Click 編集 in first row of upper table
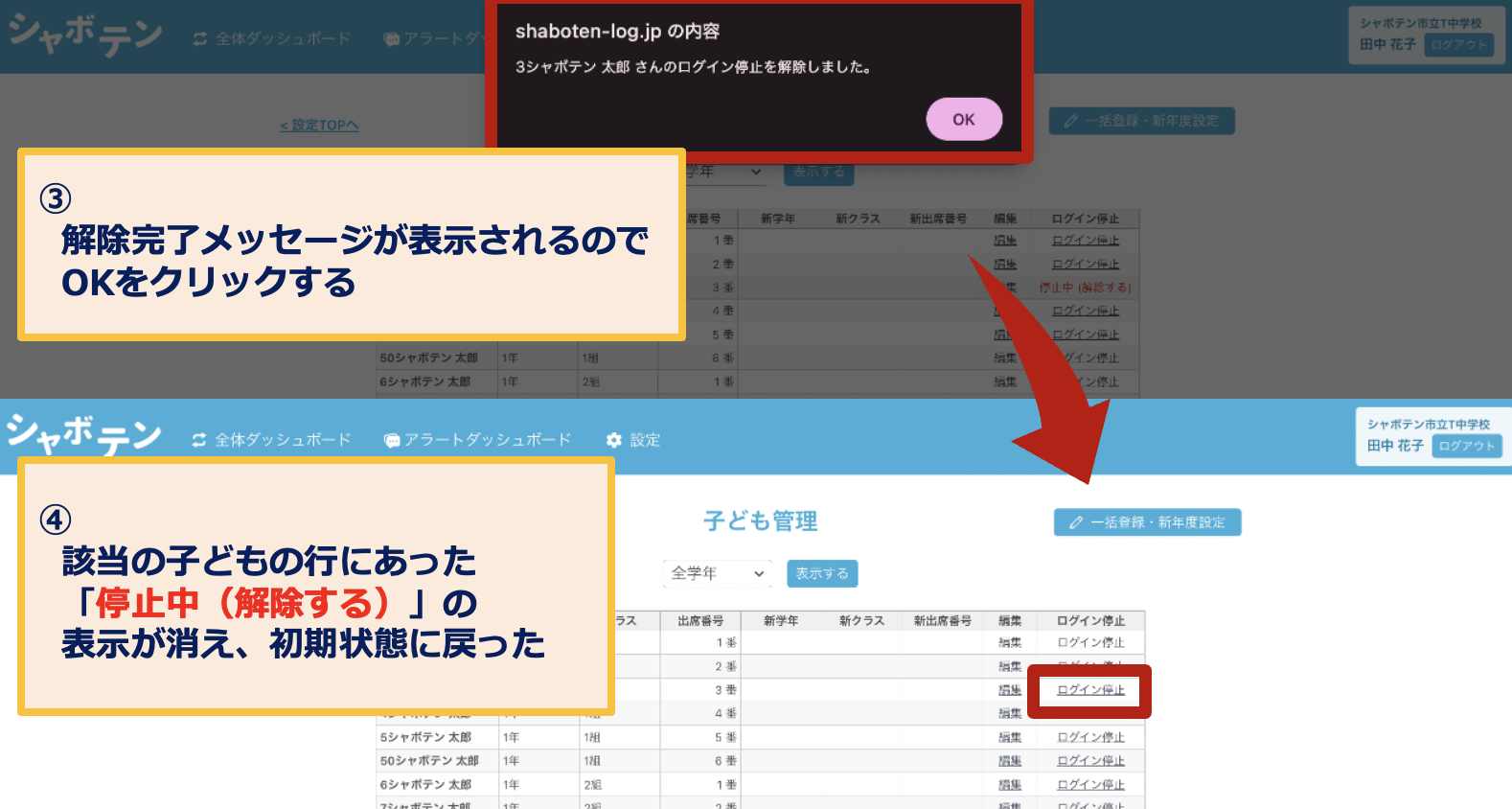 pos(1005,241)
